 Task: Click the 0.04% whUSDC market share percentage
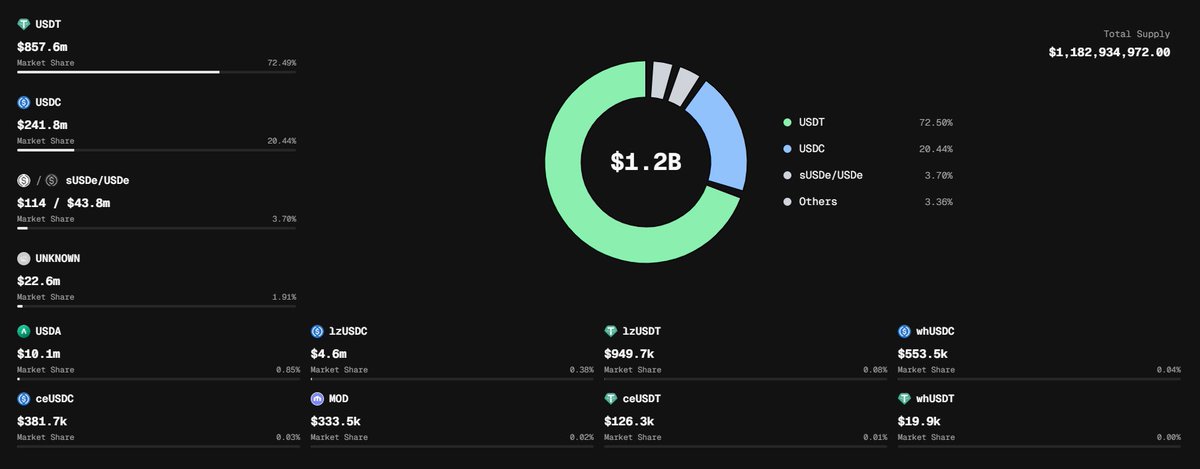1169,370
